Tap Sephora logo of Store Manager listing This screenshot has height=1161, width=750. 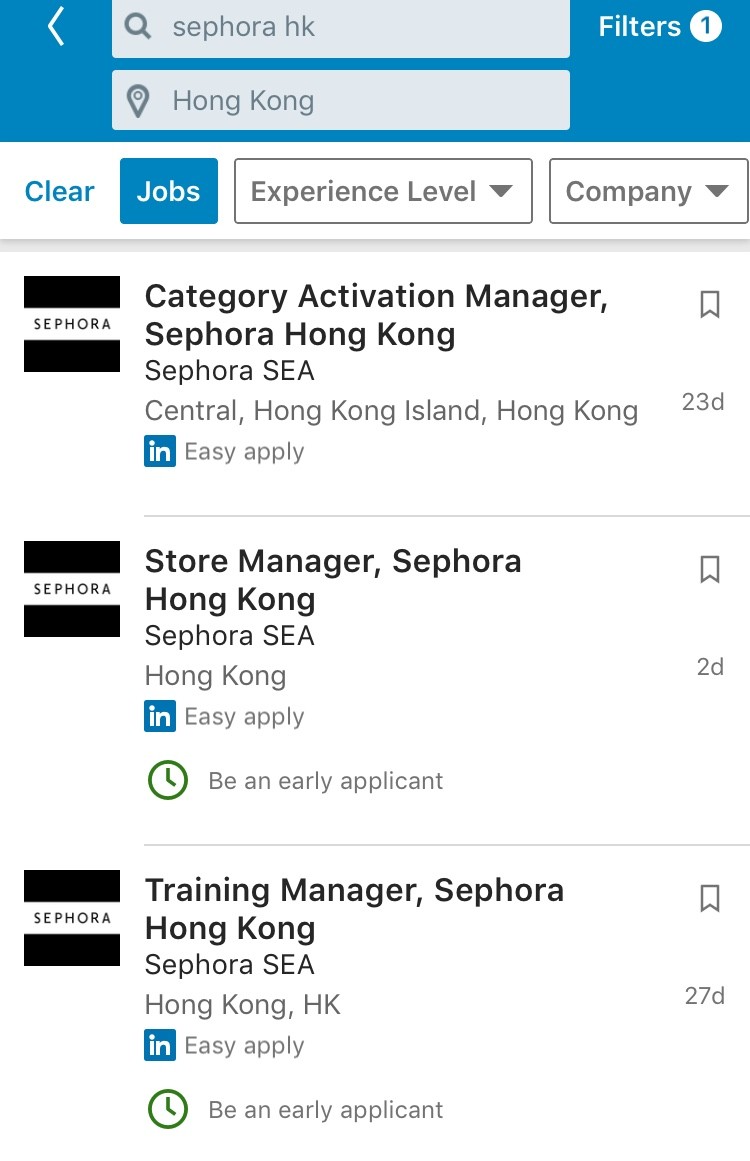coord(72,589)
